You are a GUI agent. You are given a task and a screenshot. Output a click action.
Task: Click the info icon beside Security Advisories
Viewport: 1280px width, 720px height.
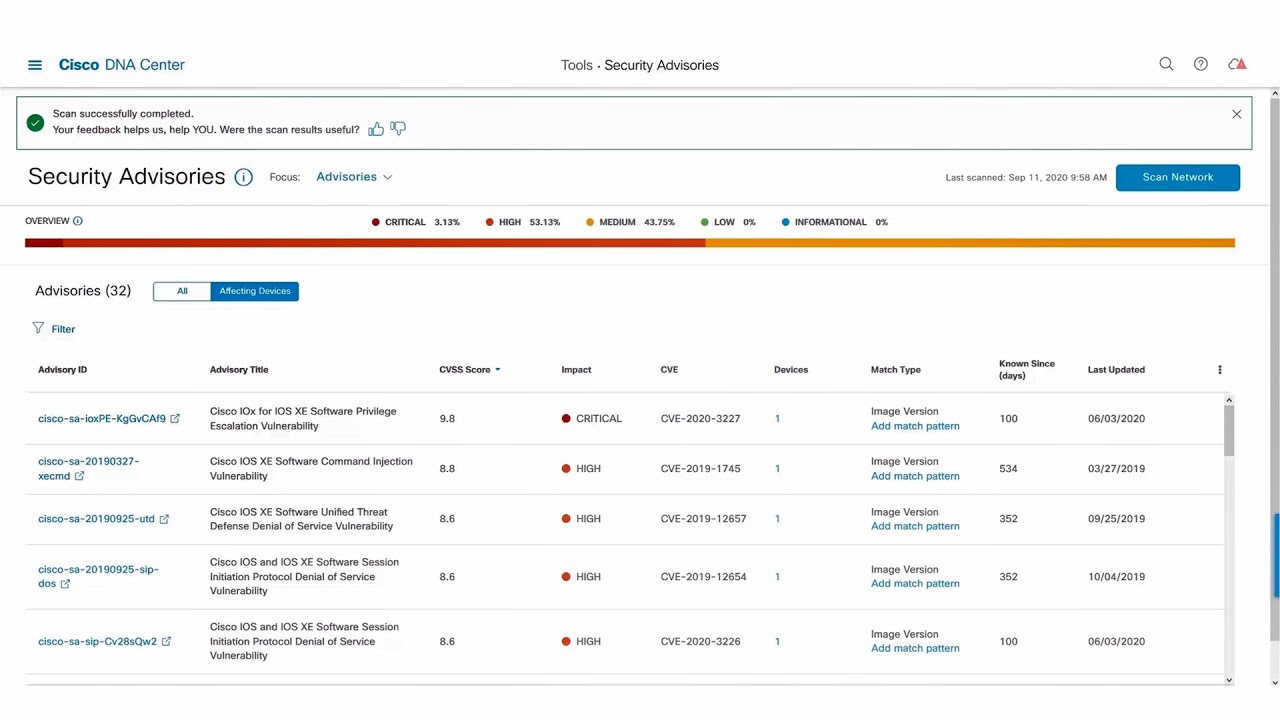pyautogui.click(x=243, y=177)
